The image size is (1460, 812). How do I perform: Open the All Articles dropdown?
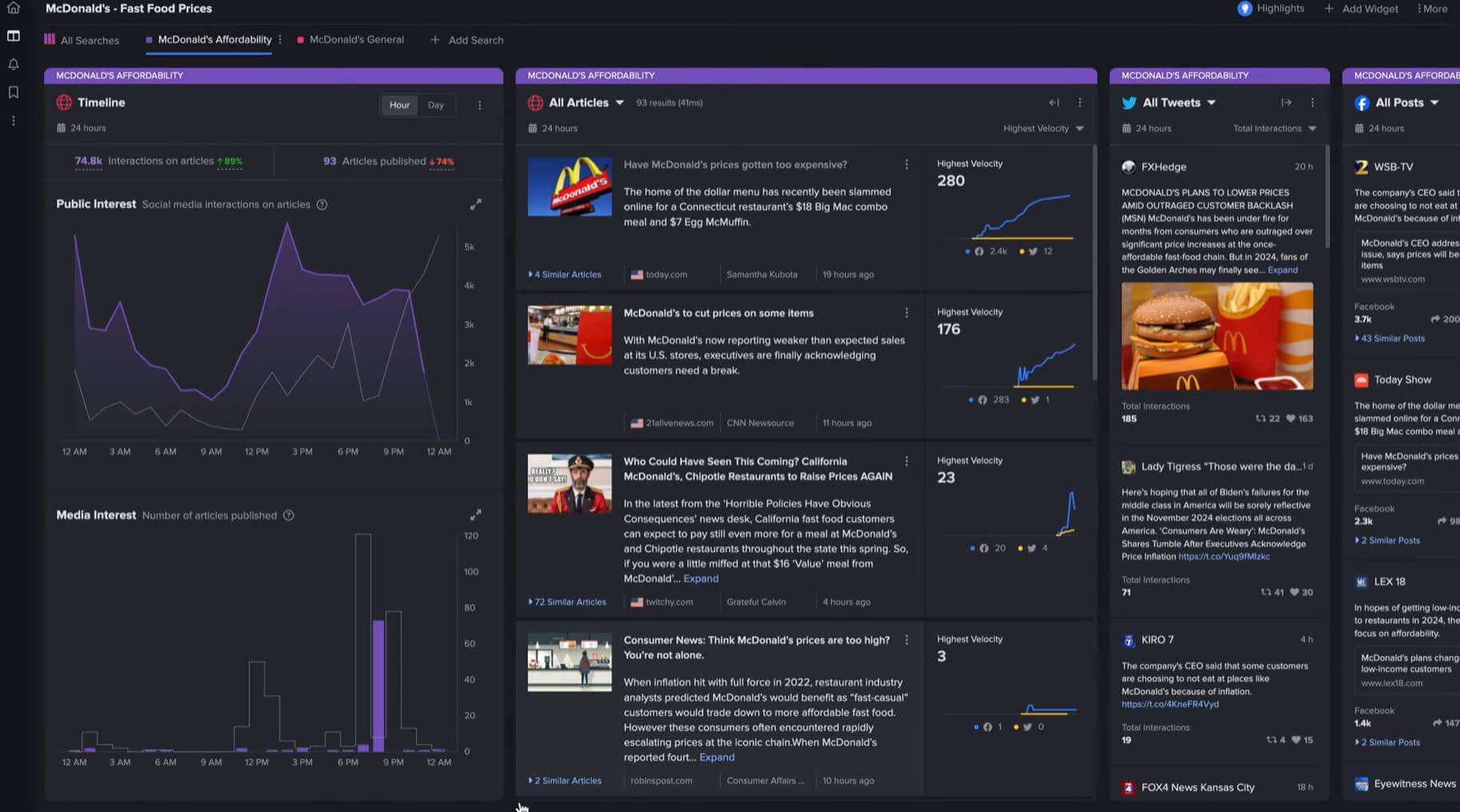(586, 103)
